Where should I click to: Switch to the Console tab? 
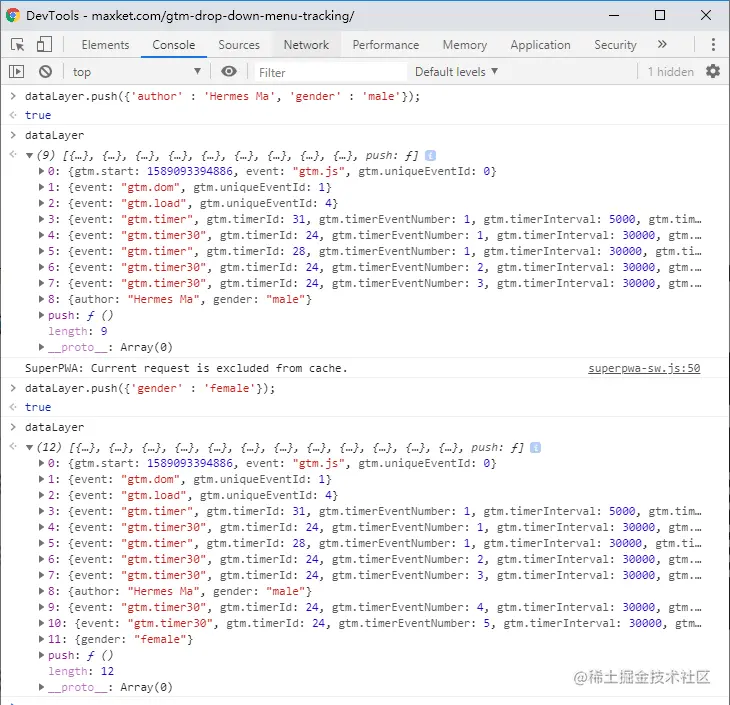(174, 45)
